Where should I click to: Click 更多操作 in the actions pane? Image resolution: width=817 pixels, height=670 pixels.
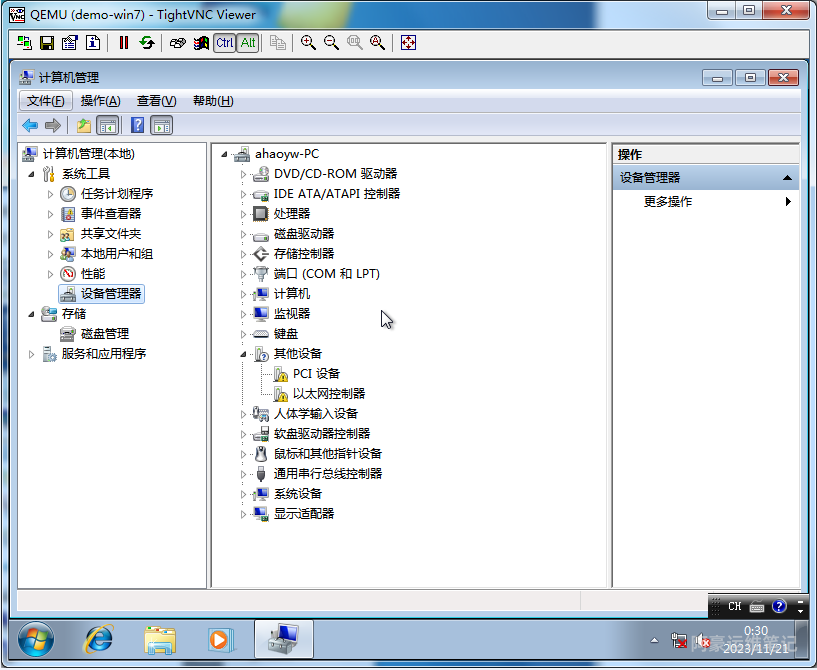pyautogui.click(x=668, y=202)
